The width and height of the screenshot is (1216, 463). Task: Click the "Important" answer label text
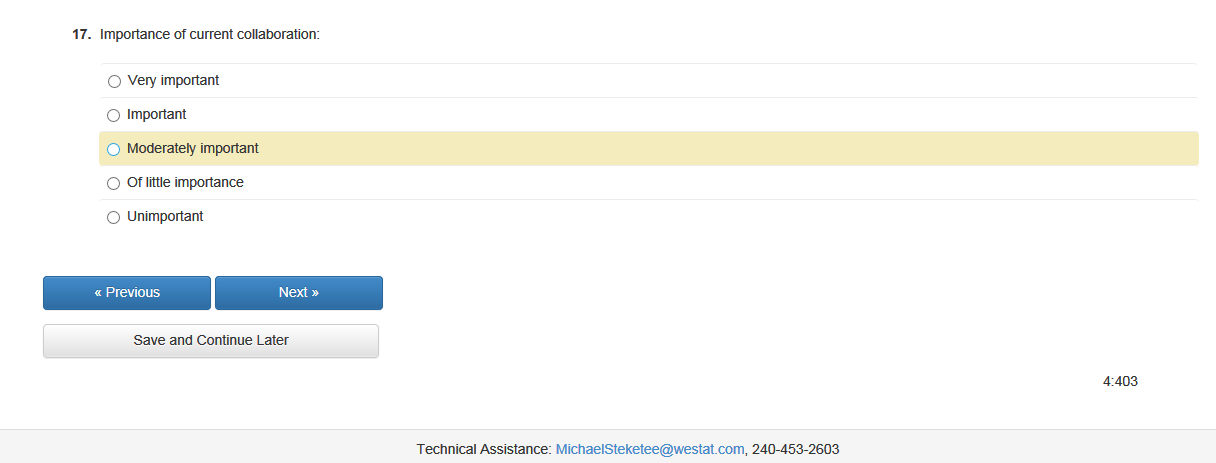click(x=156, y=114)
